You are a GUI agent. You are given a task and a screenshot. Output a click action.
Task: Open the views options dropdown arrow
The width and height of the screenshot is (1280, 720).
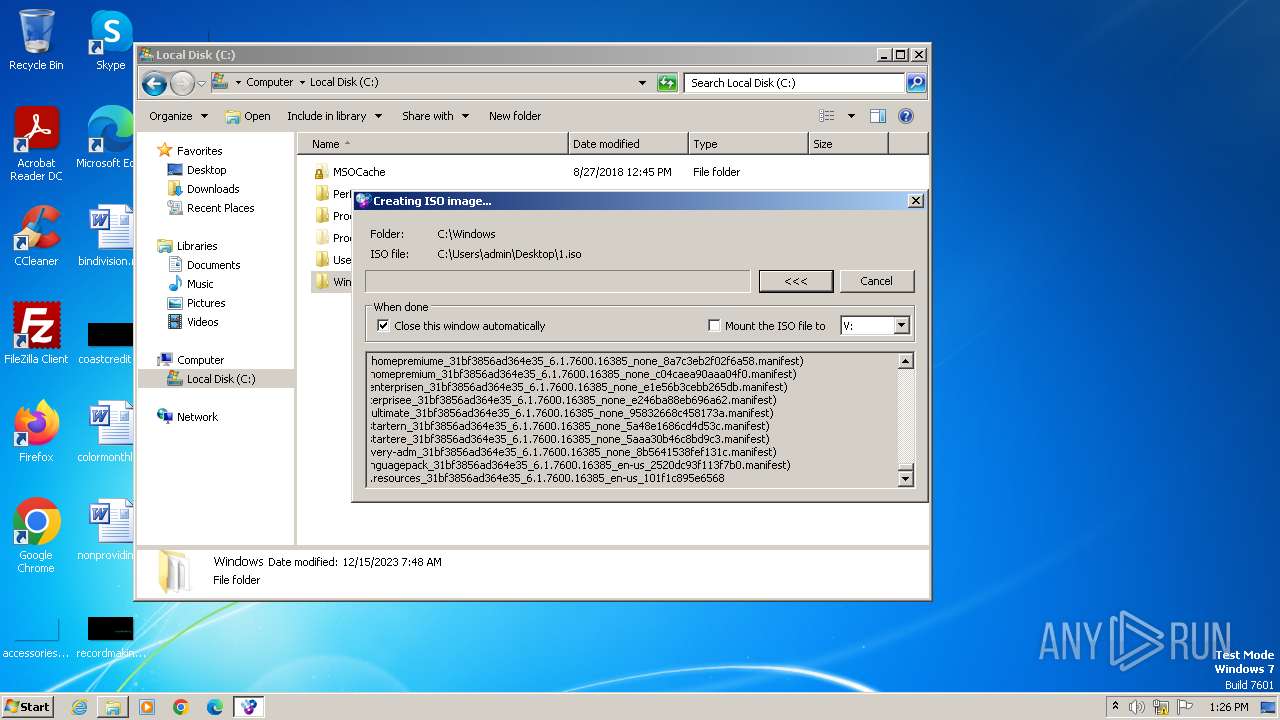pos(851,116)
